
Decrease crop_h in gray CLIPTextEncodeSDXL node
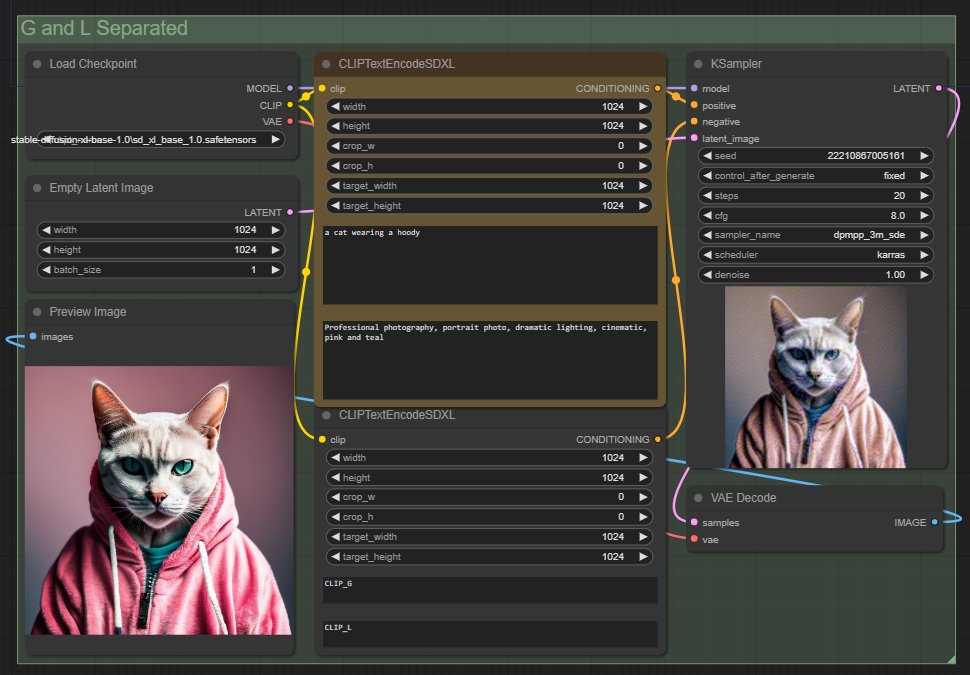pos(335,517)
